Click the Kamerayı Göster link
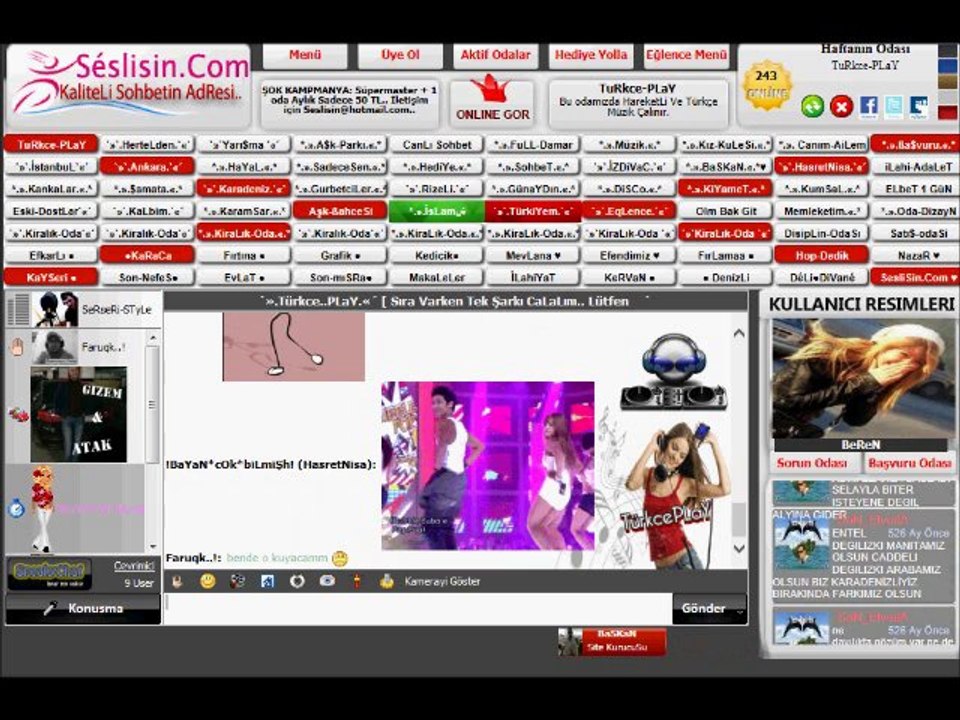 (x=442, y=582)
